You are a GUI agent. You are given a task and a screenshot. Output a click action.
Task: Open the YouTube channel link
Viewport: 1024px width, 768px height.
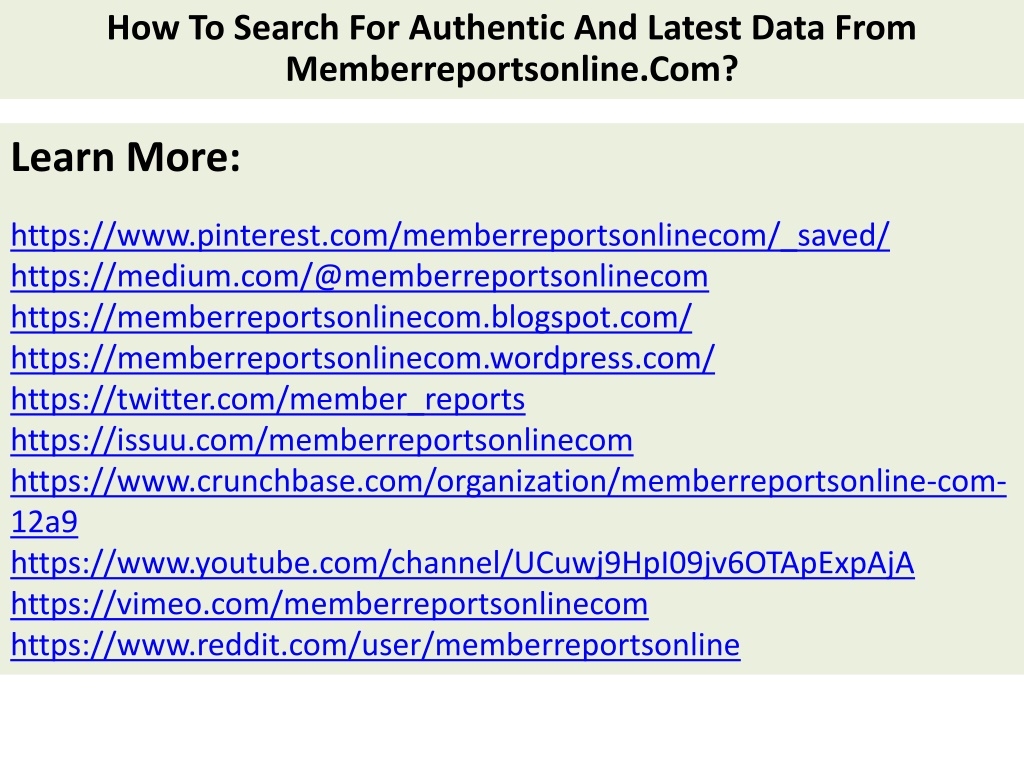click(x=462, y=563)
